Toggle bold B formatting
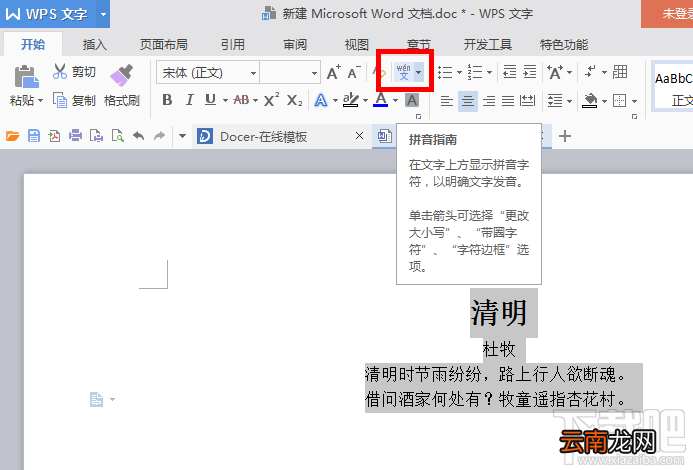 pyautogui.click(x=167, y=100)
